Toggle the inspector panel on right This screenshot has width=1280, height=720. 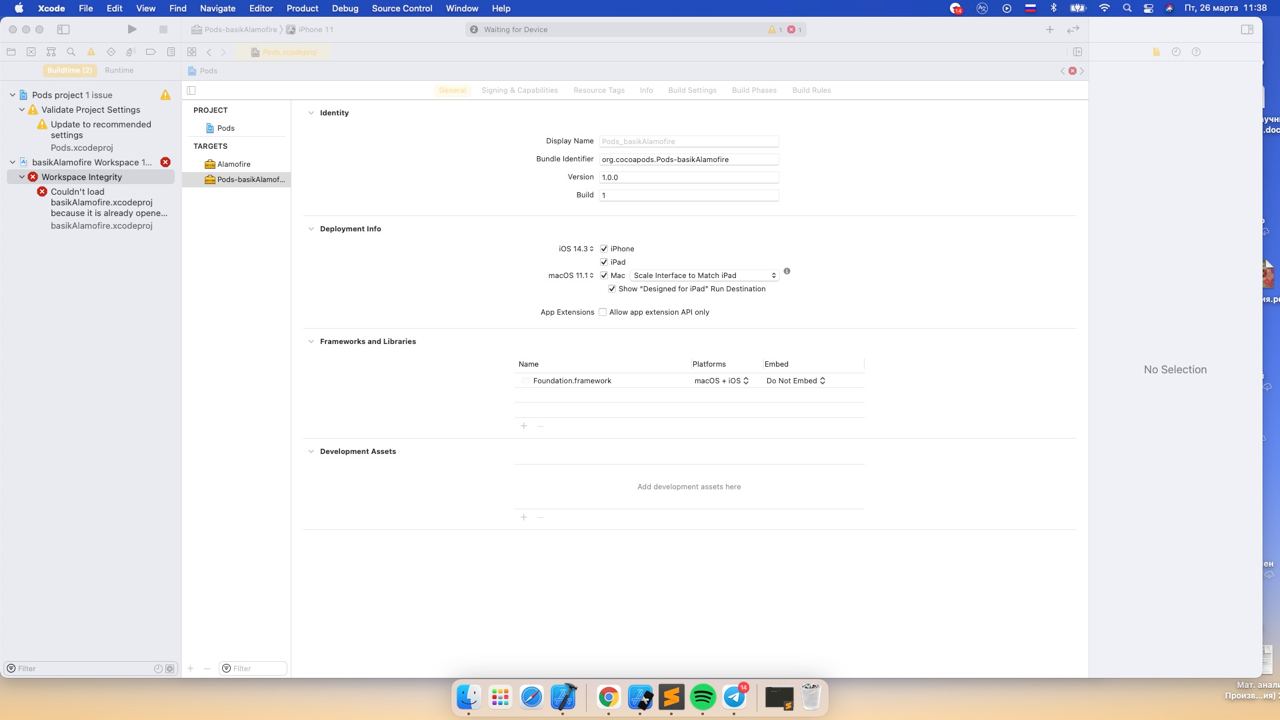coord(1247,29)
